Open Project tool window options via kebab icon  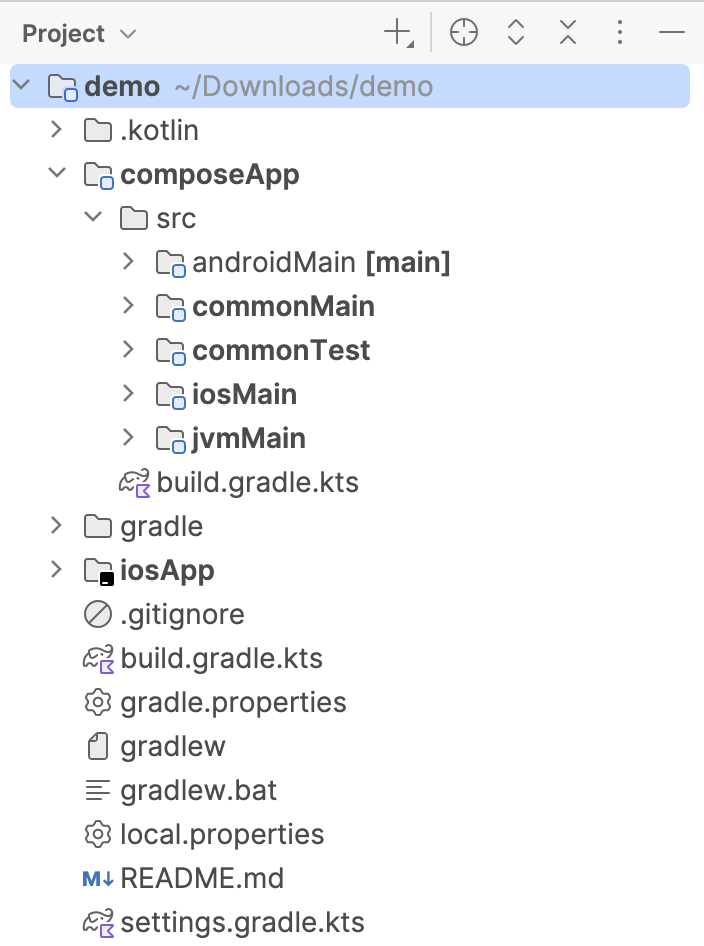tap(619, 32)
